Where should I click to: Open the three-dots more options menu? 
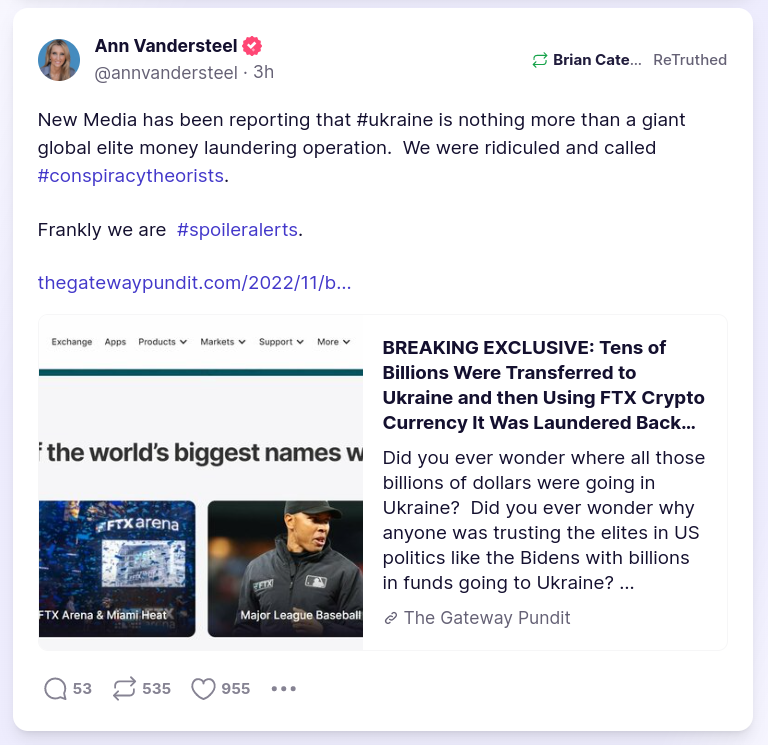coord(284,688)
